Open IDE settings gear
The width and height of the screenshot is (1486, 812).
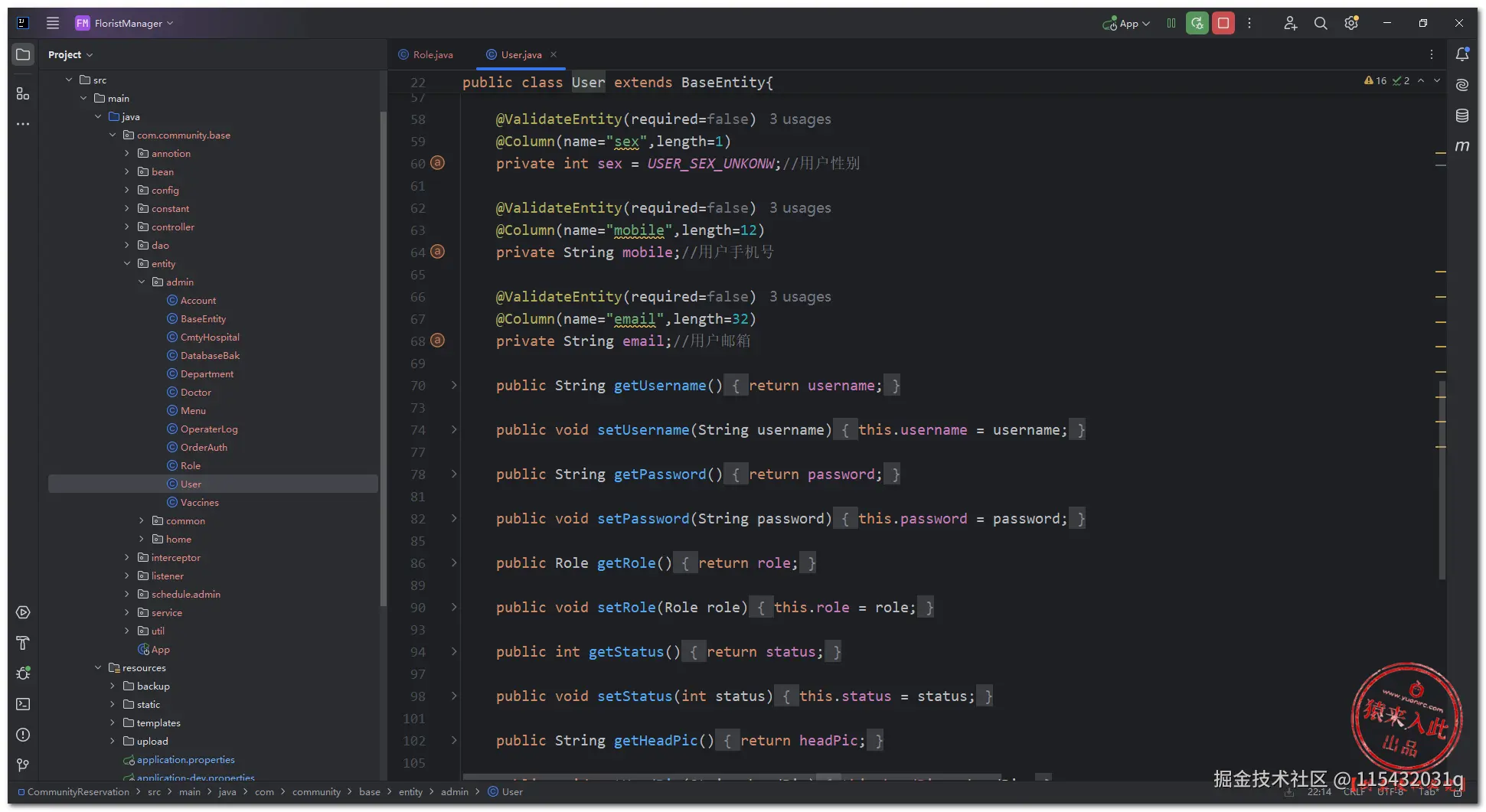1351,23
